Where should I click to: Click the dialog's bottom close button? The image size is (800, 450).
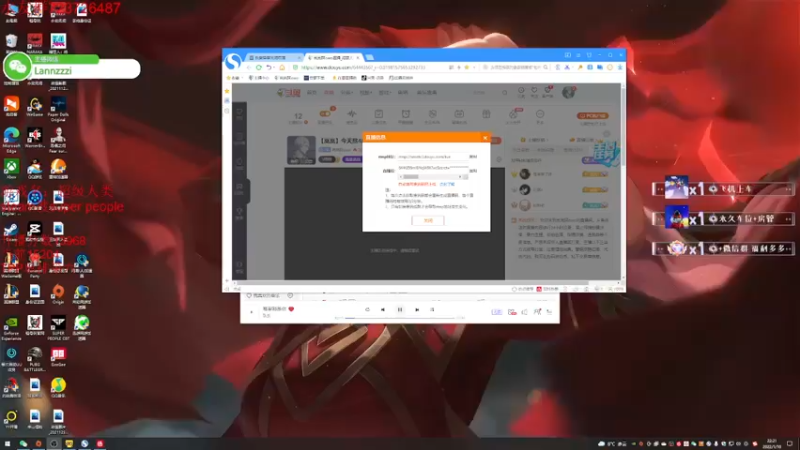point(428,220)
